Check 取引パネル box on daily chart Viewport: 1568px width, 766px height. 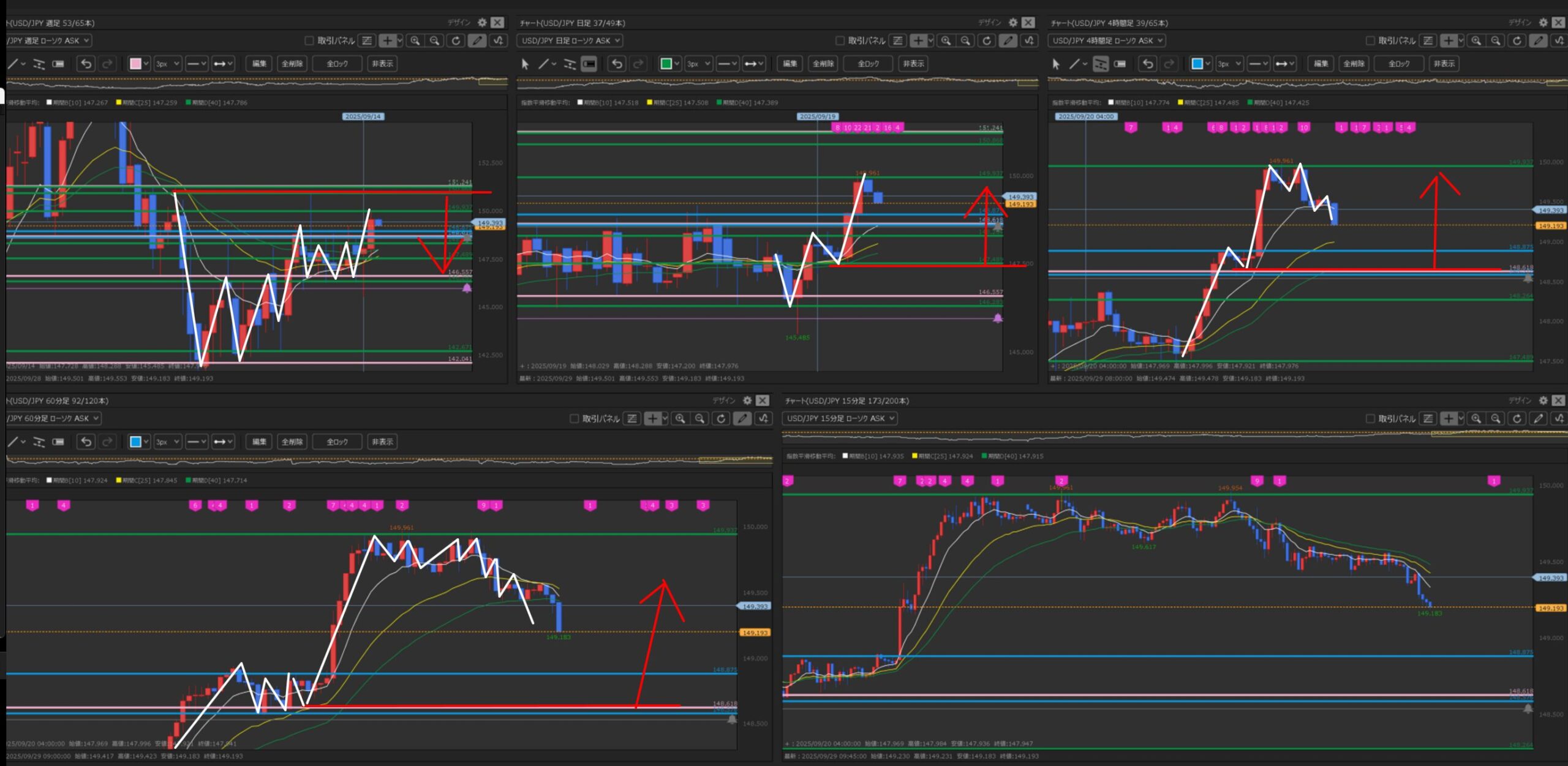pyautogui.click(x=840, y=40)
